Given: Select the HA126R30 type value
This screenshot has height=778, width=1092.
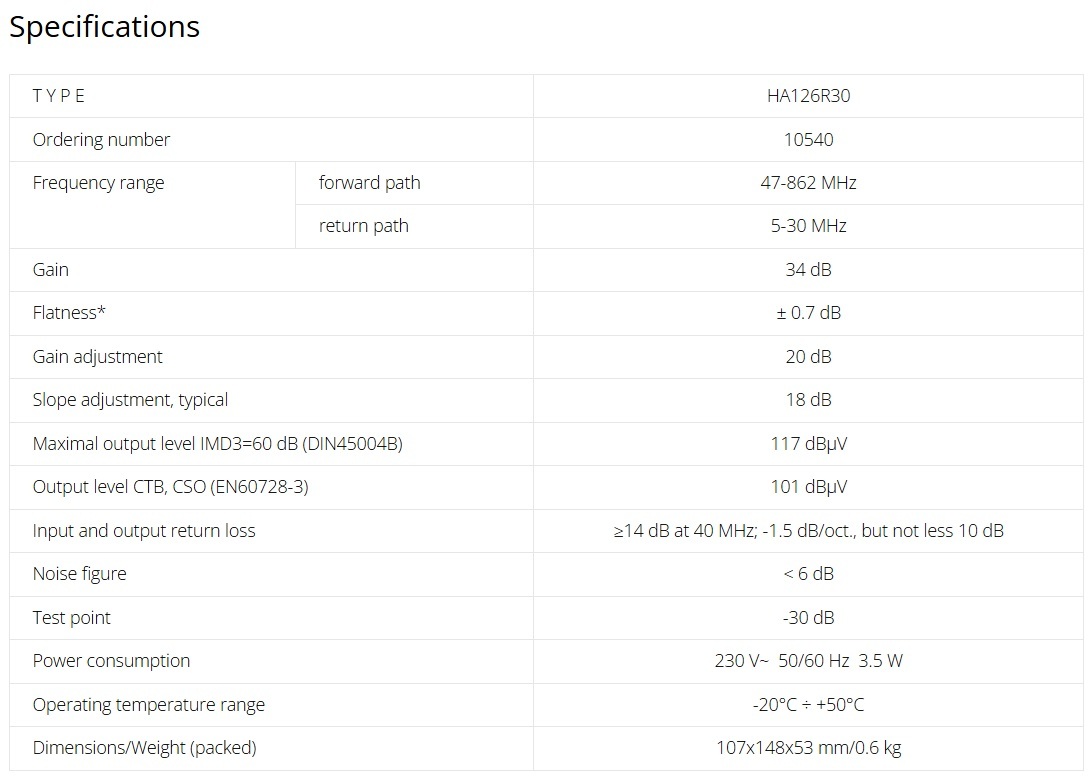Looking at the screenshot, I should [x=808, y=96].
